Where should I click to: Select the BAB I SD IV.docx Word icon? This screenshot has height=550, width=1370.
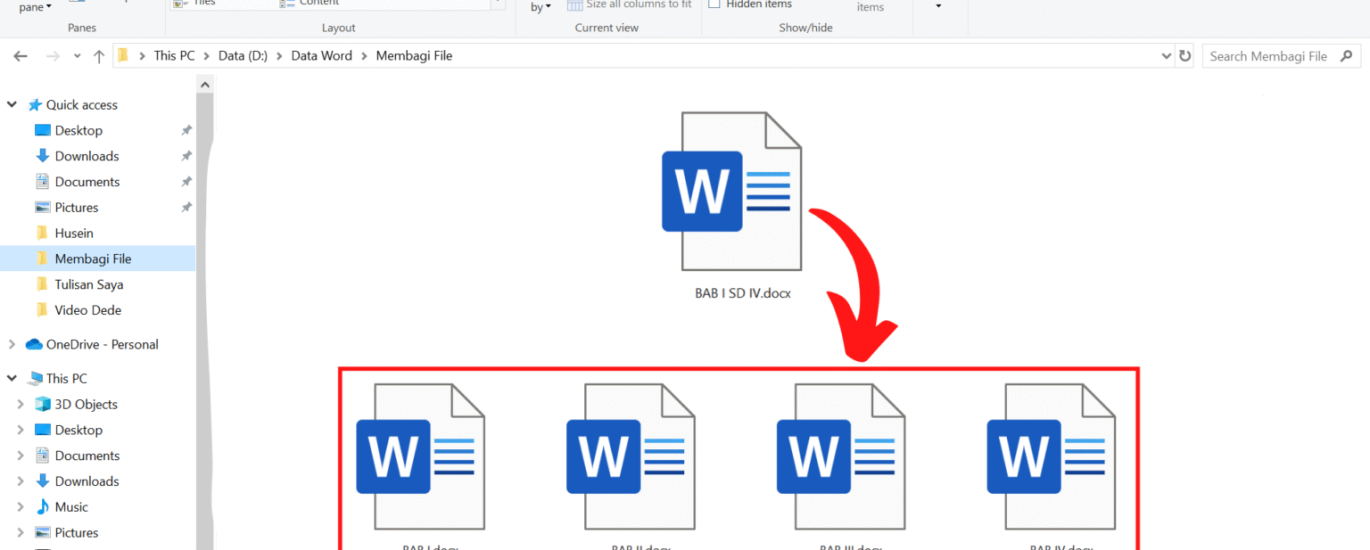click(731, 191)
